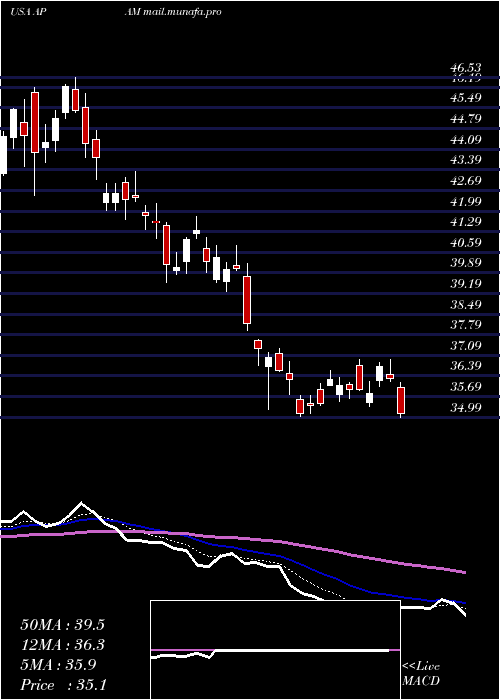Click the last red candlestick near 34.99
Viewport: 500px width, 700px height.
tap(401, 400)
